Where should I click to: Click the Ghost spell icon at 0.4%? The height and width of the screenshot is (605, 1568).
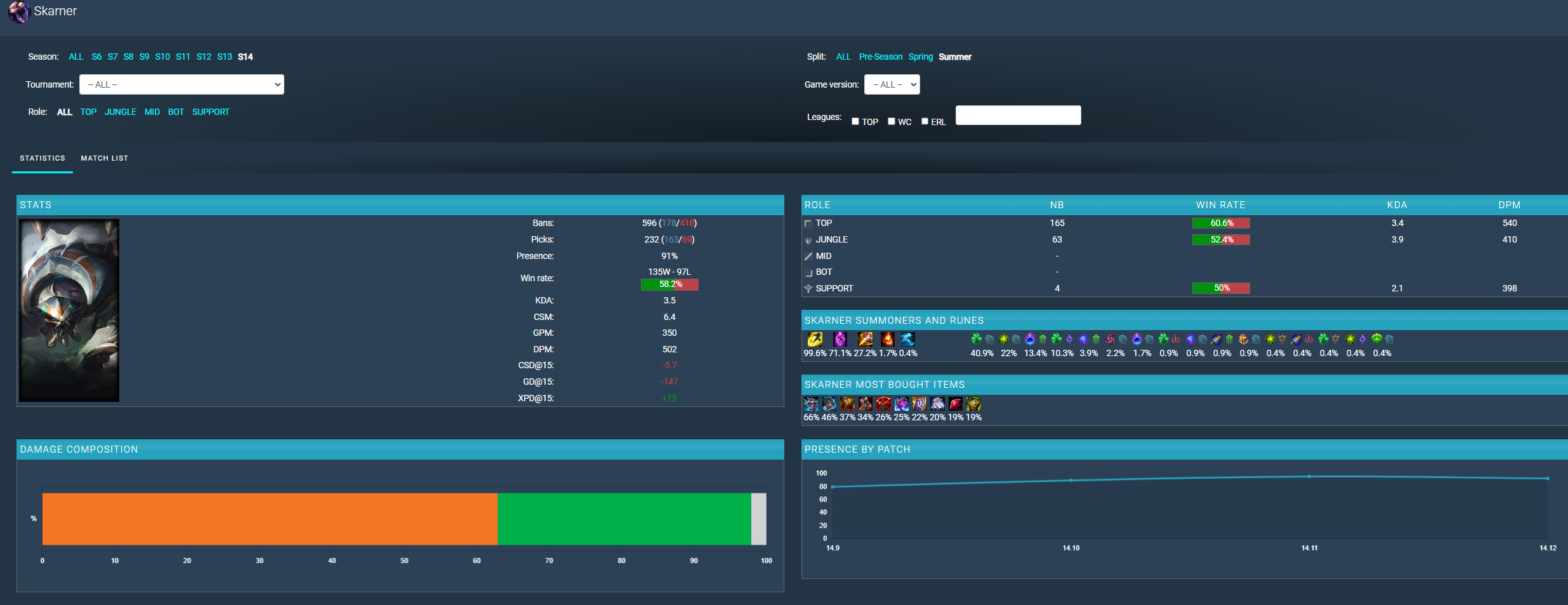(x=907, y=340)
